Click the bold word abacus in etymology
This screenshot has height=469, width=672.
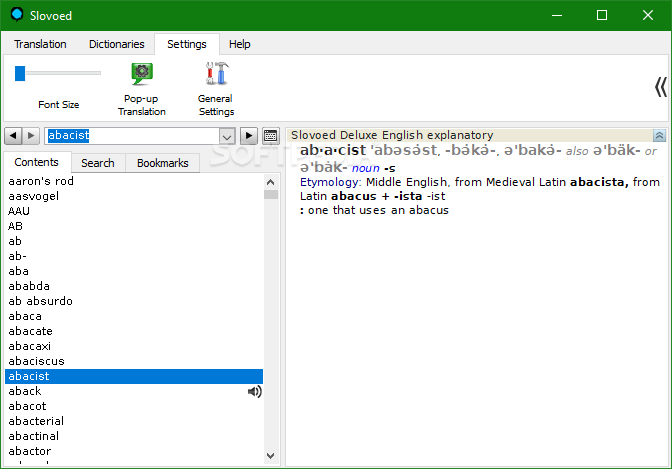354,196
